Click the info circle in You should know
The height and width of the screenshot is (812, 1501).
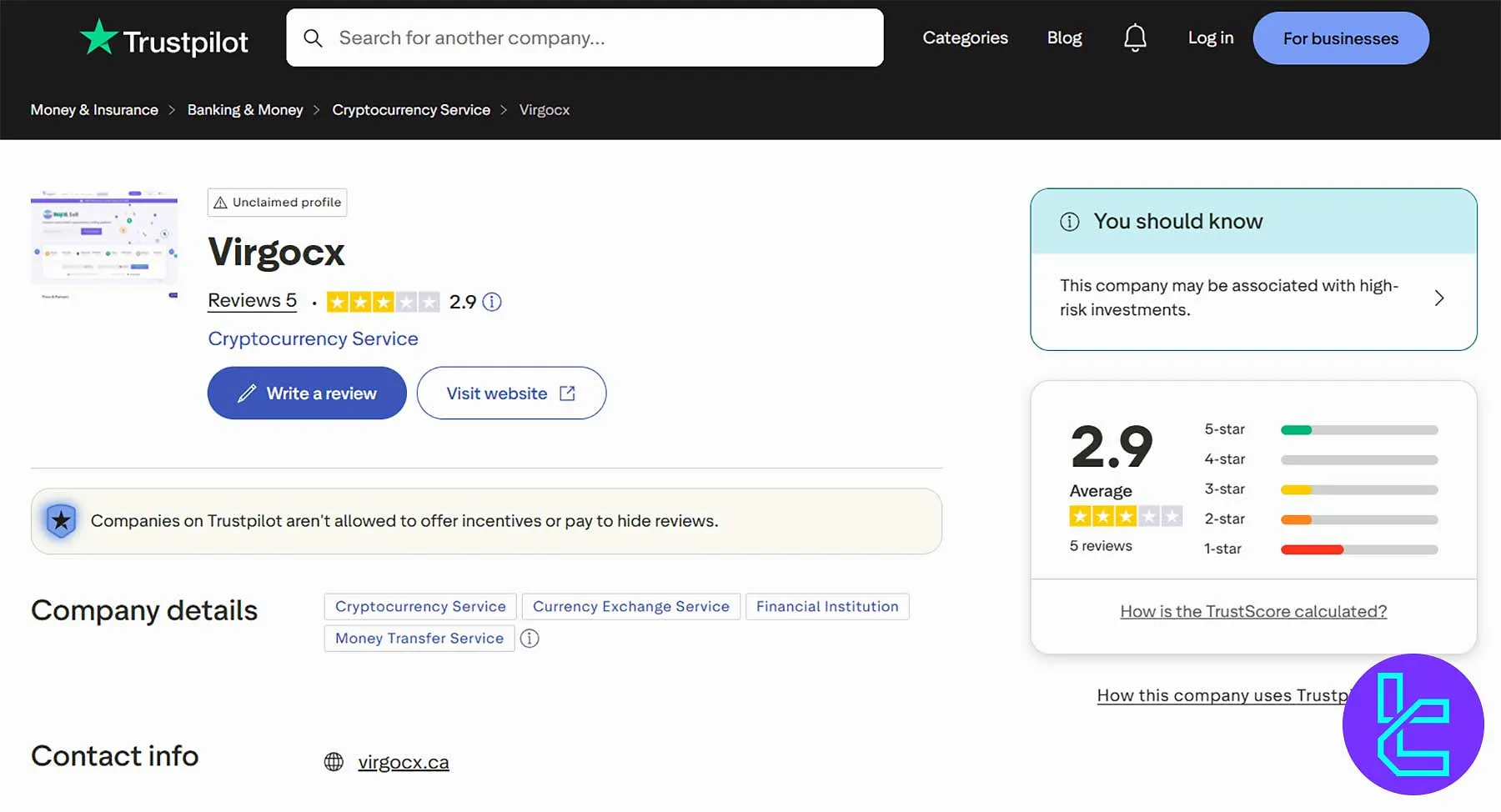point(1070,222)
